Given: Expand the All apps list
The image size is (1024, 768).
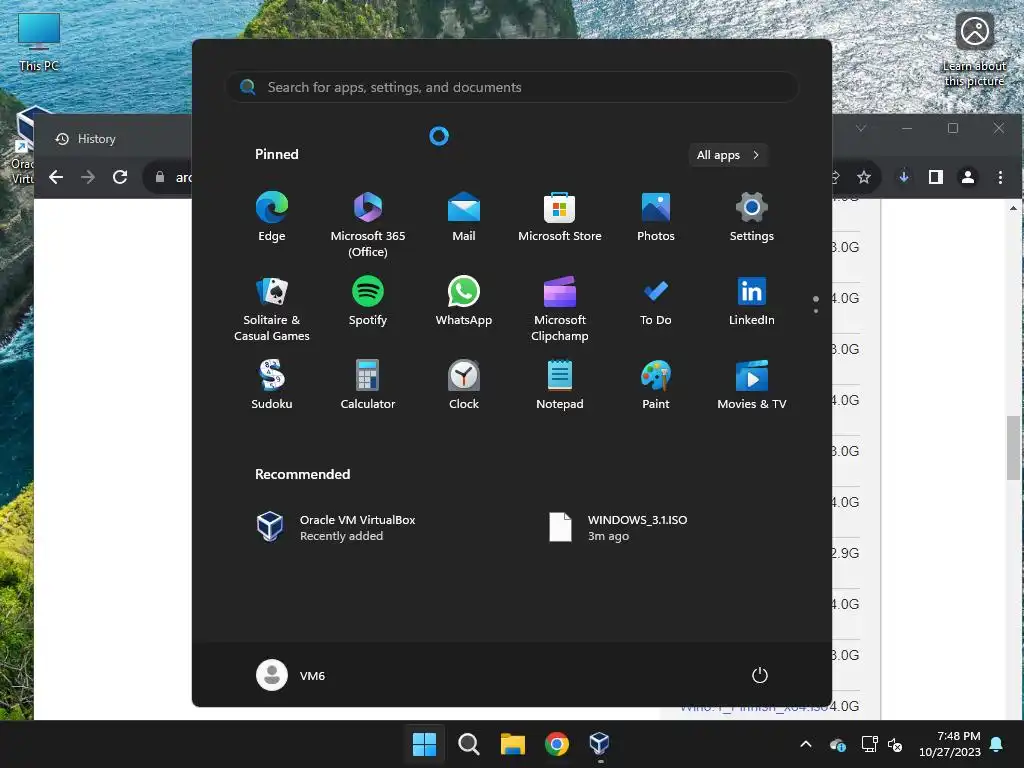Looking at the screenshot, I should 728,155.
